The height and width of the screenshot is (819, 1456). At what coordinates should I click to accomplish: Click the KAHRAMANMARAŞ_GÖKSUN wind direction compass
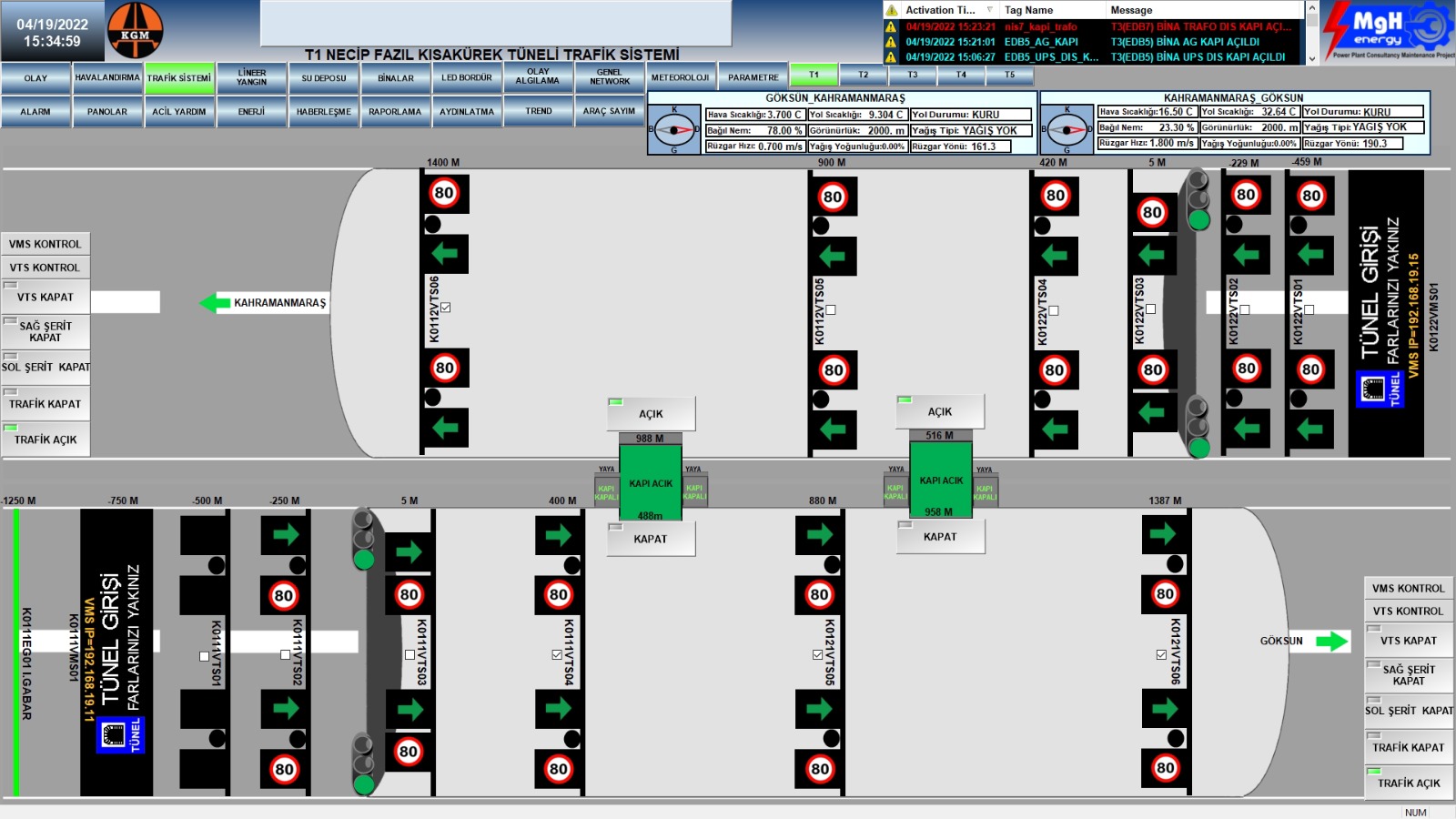pos(1067,129)
